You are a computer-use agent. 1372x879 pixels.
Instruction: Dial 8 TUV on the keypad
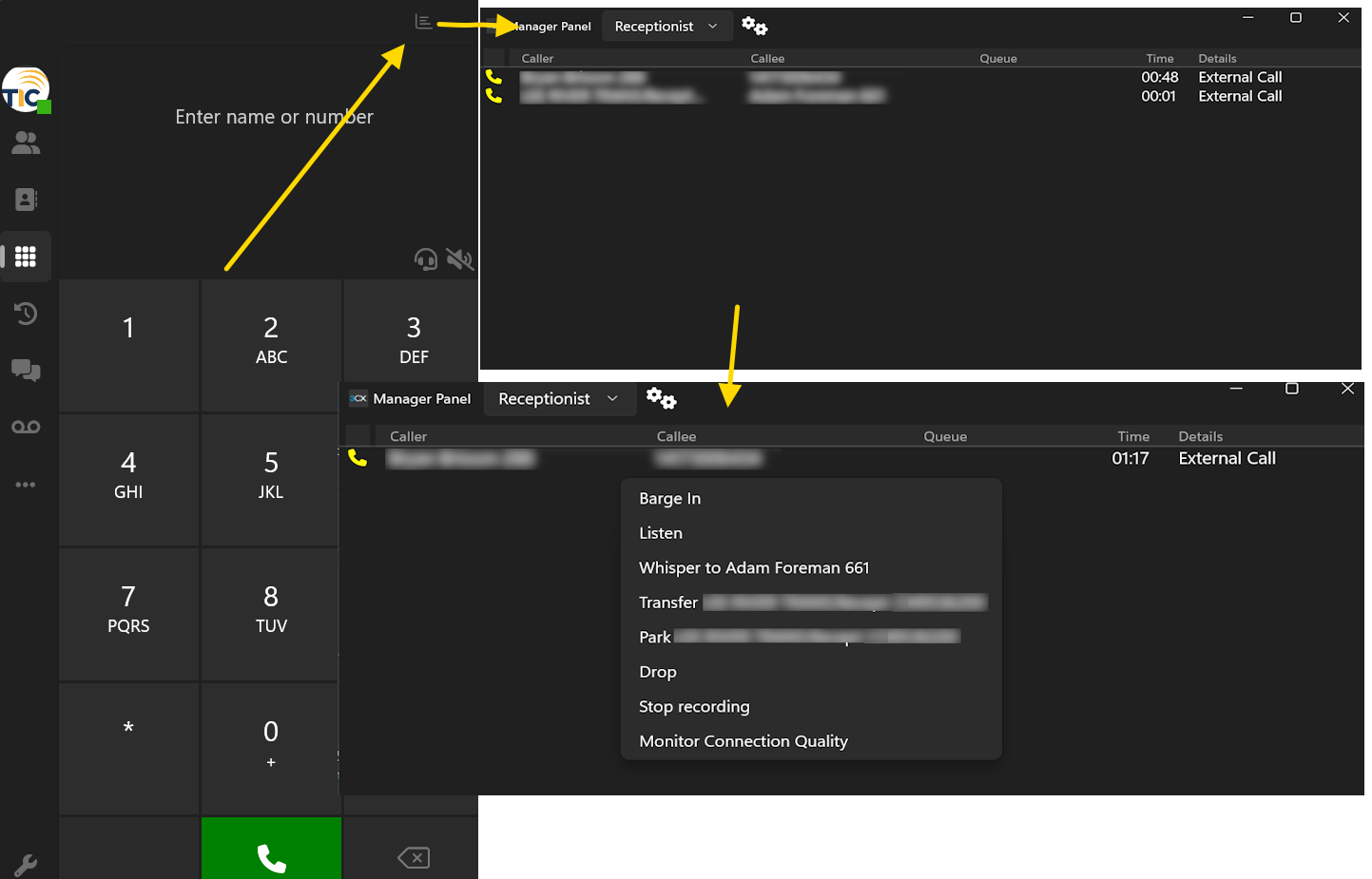[x=270, y=615]
